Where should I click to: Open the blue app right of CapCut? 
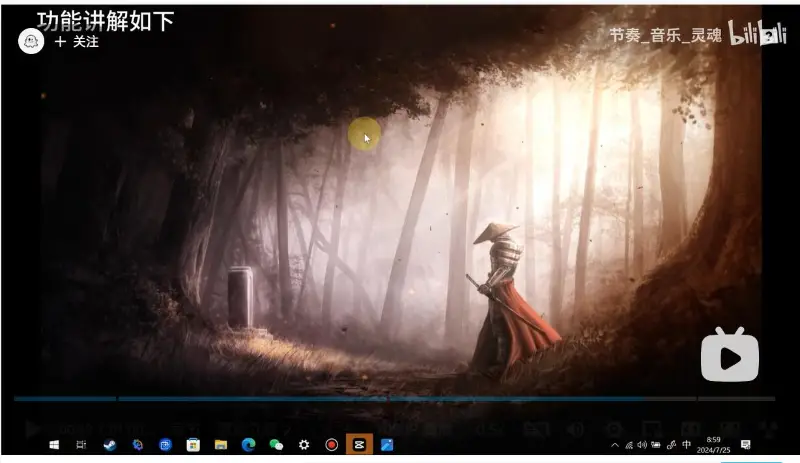[387, 445]
